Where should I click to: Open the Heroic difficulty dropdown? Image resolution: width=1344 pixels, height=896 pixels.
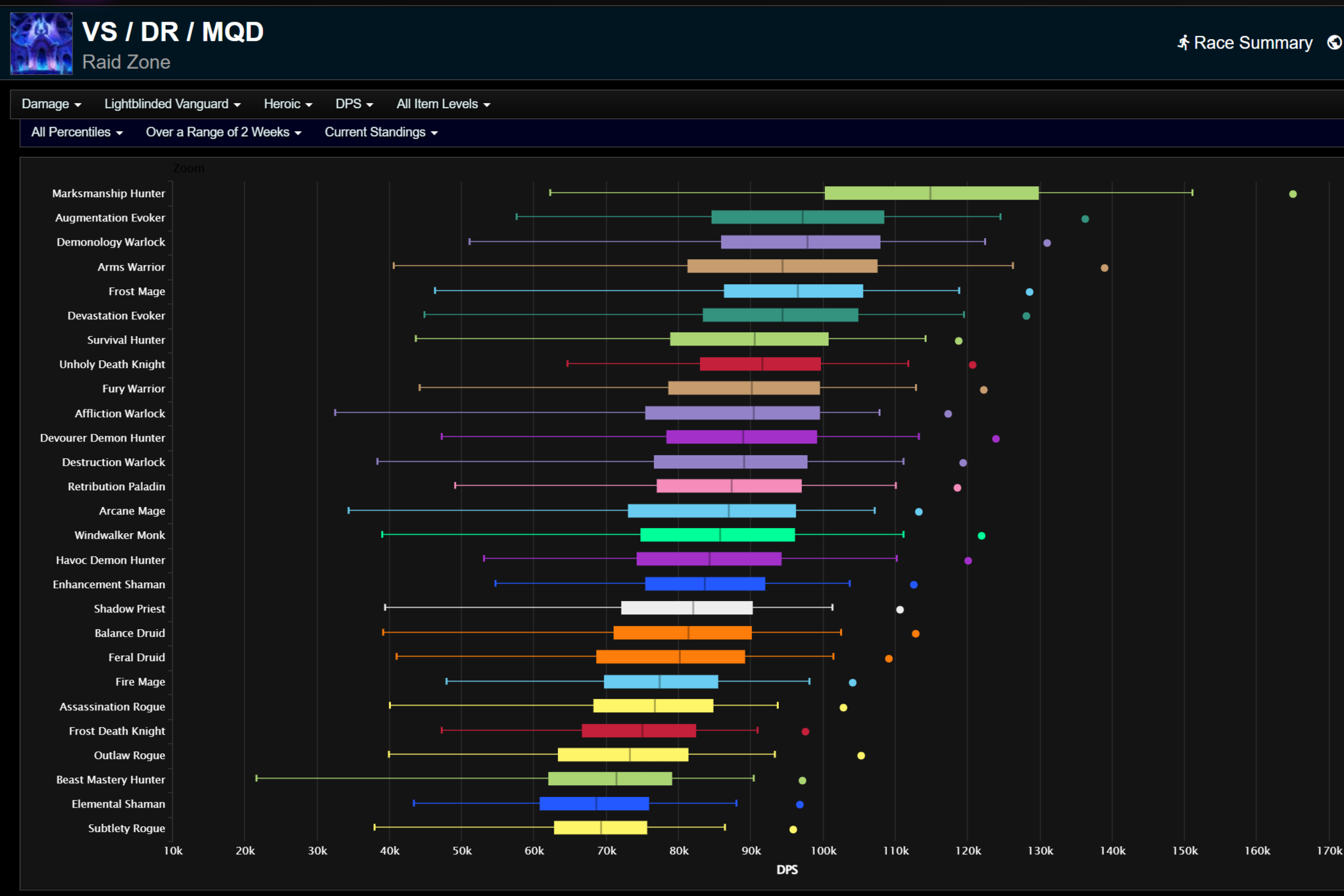287,104
